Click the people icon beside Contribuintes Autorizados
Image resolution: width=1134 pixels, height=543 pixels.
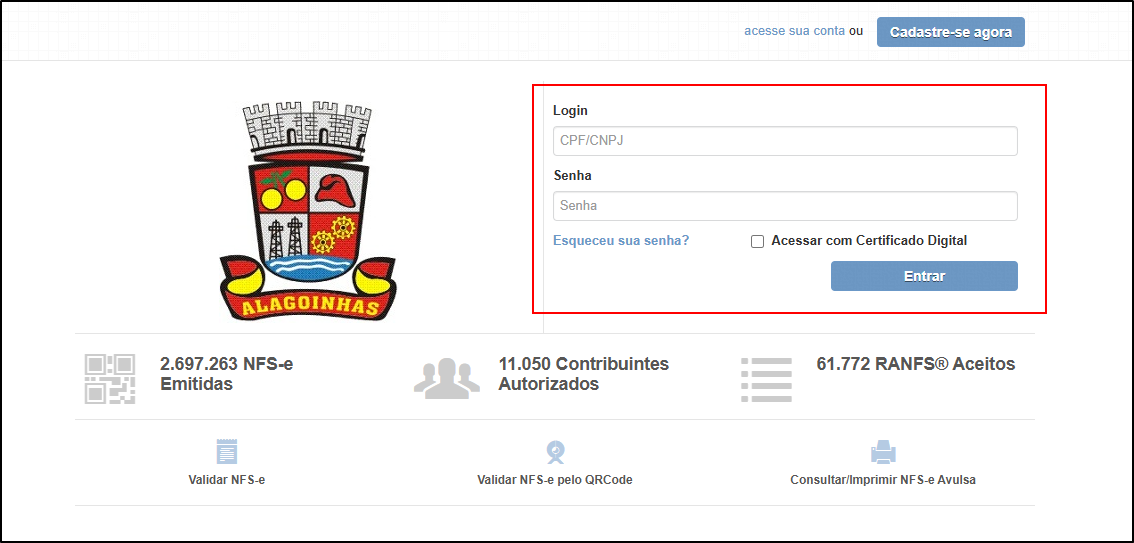(446, 378)
